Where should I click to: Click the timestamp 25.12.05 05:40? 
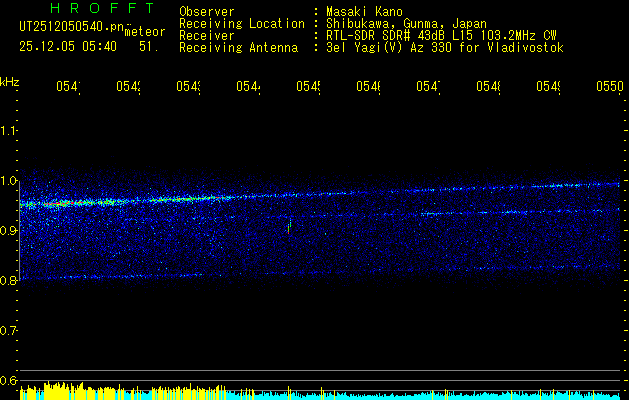pyautogui.click(x=68, y=47)
